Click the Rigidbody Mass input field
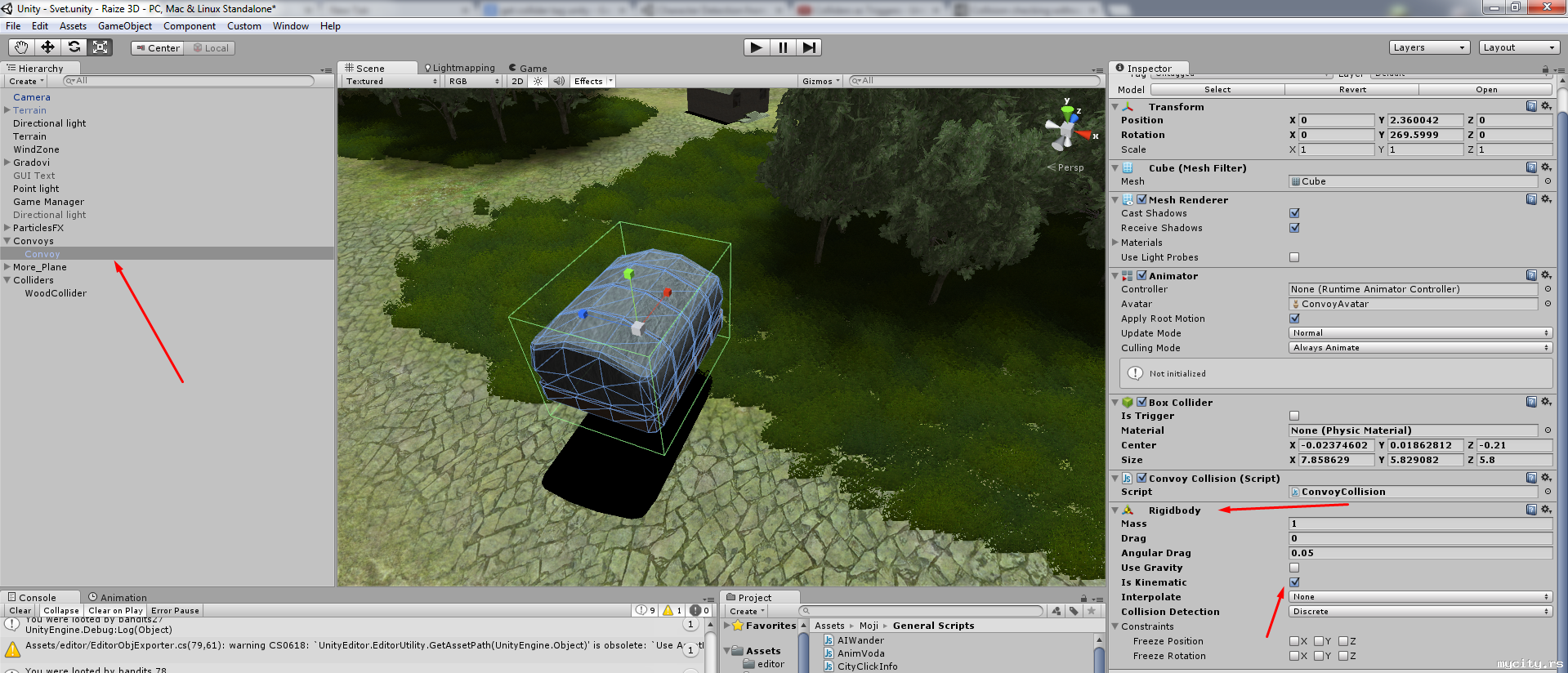This screenshot has height=673, width=1568. pos(1420,524)
